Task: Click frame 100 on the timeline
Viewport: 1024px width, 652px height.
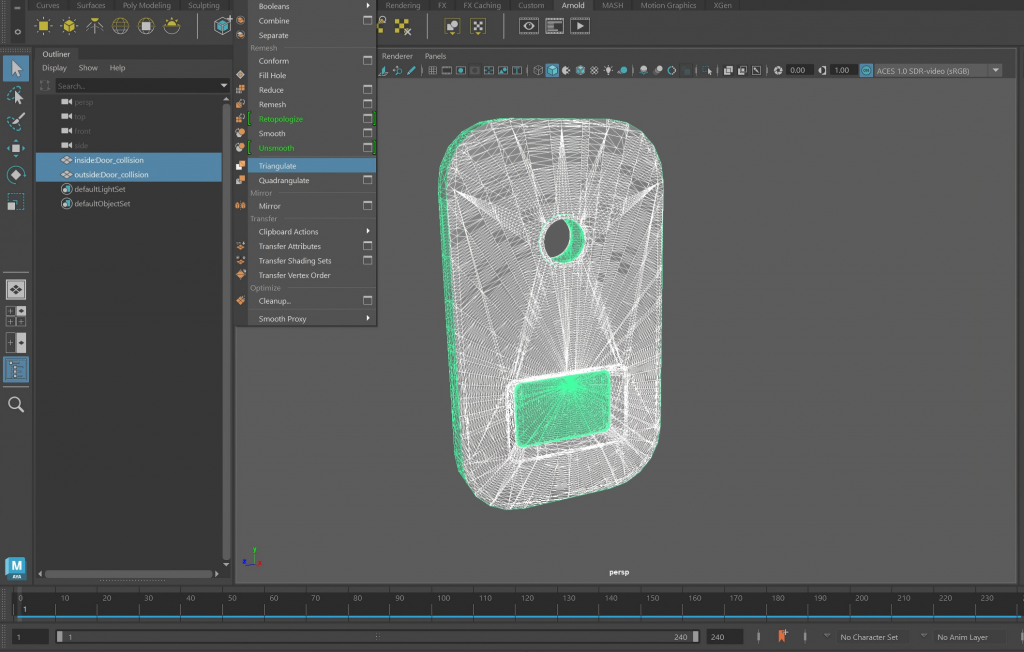Action: click(443, 598)
